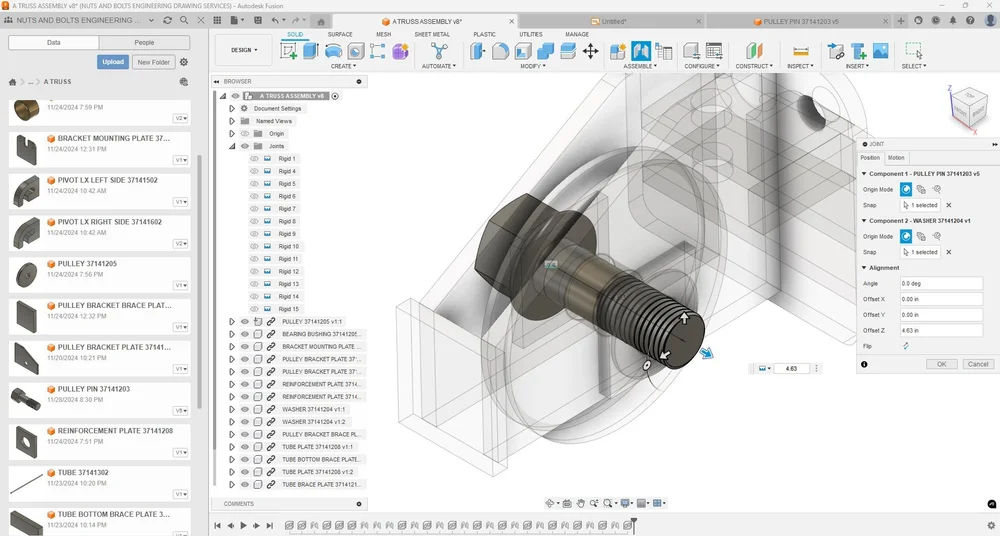The height and width of the screenshot is (536, 1000).
Task: Clear Component 1 snap selection
Action: tap(948, 205)
